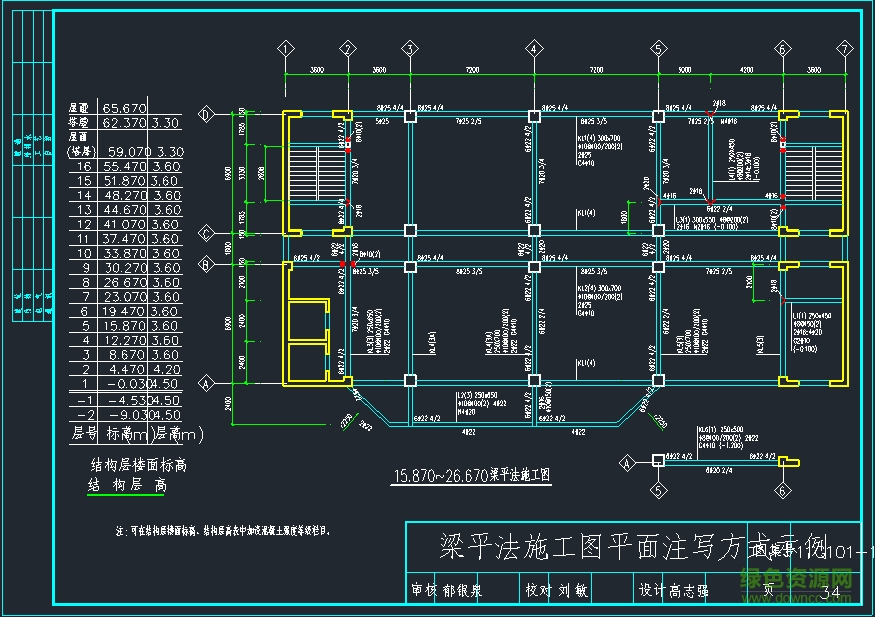The width and height of the screenshot is (875, 617).
Task: Click axis bubble D on the left side
Action: coord(207,116)
